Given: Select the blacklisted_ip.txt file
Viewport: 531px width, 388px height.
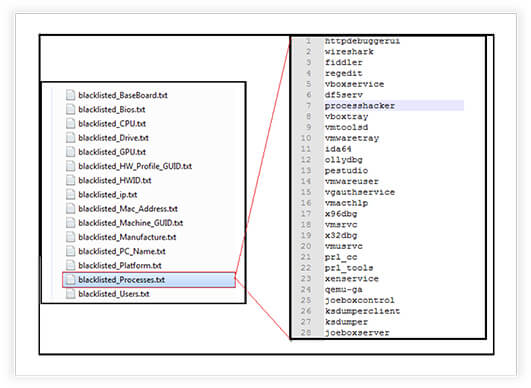Looking at the screenshot, I should (108, 195).
